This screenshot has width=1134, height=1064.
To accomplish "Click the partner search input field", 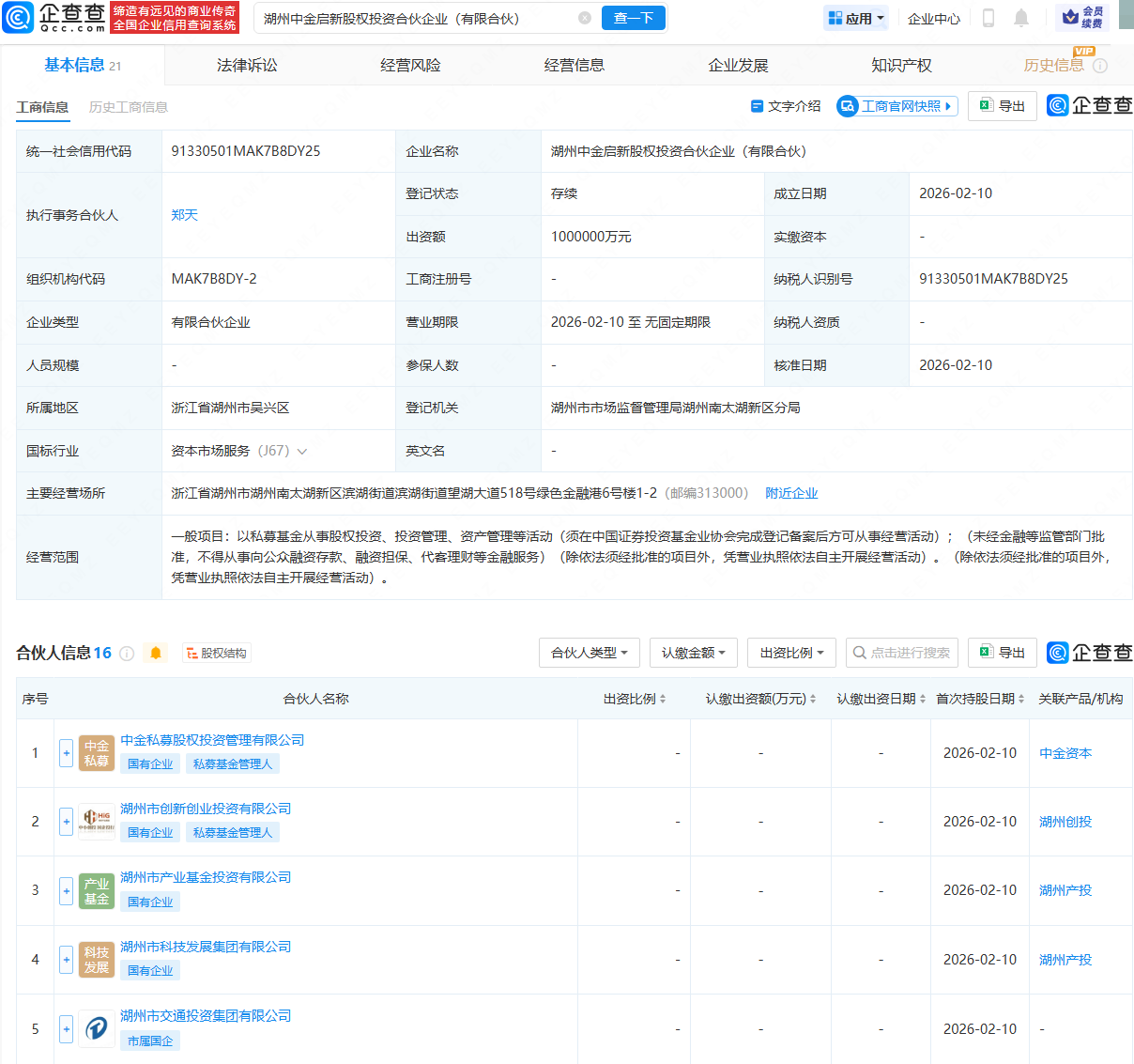I will pos(902,653).
